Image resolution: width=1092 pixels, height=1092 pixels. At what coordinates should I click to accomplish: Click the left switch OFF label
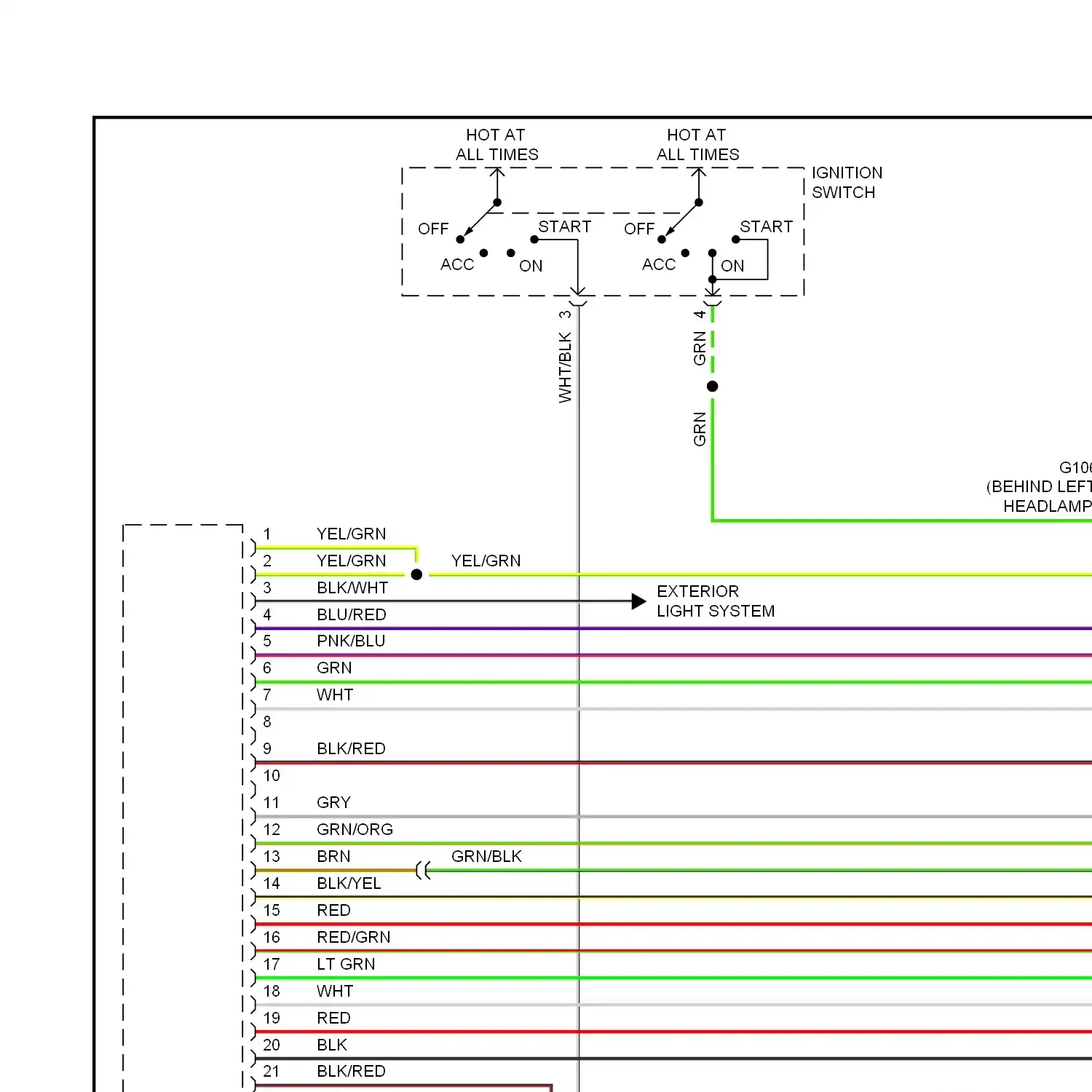coord(433,229)
